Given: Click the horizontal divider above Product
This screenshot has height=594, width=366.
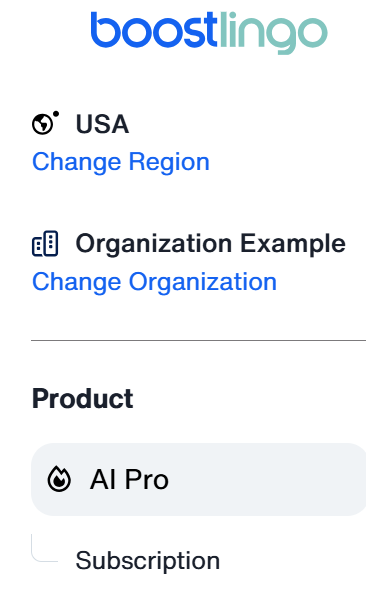Looking at the screenshot, I should pyautogui.click(x=199, y=341).
